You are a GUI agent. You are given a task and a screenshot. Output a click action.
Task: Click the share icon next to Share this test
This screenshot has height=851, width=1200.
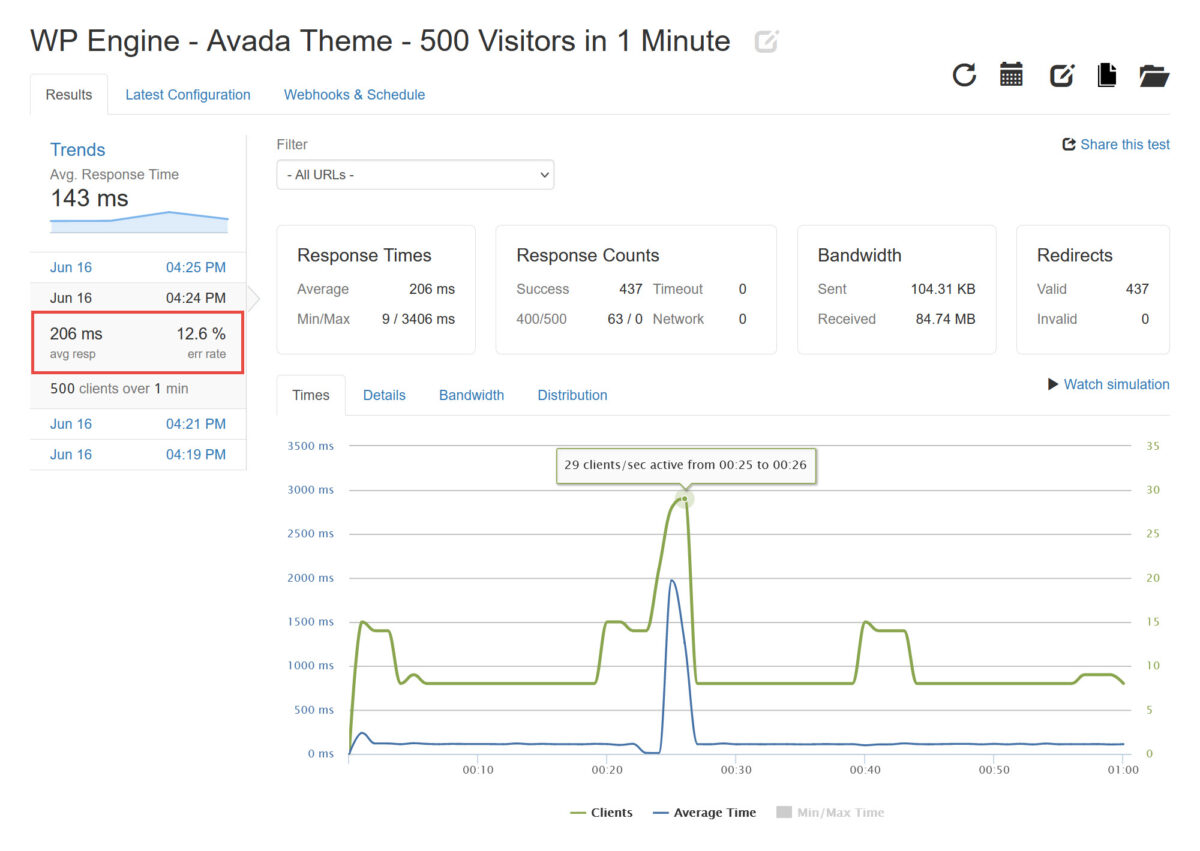pyautogui.click(x=1068, y=145)
